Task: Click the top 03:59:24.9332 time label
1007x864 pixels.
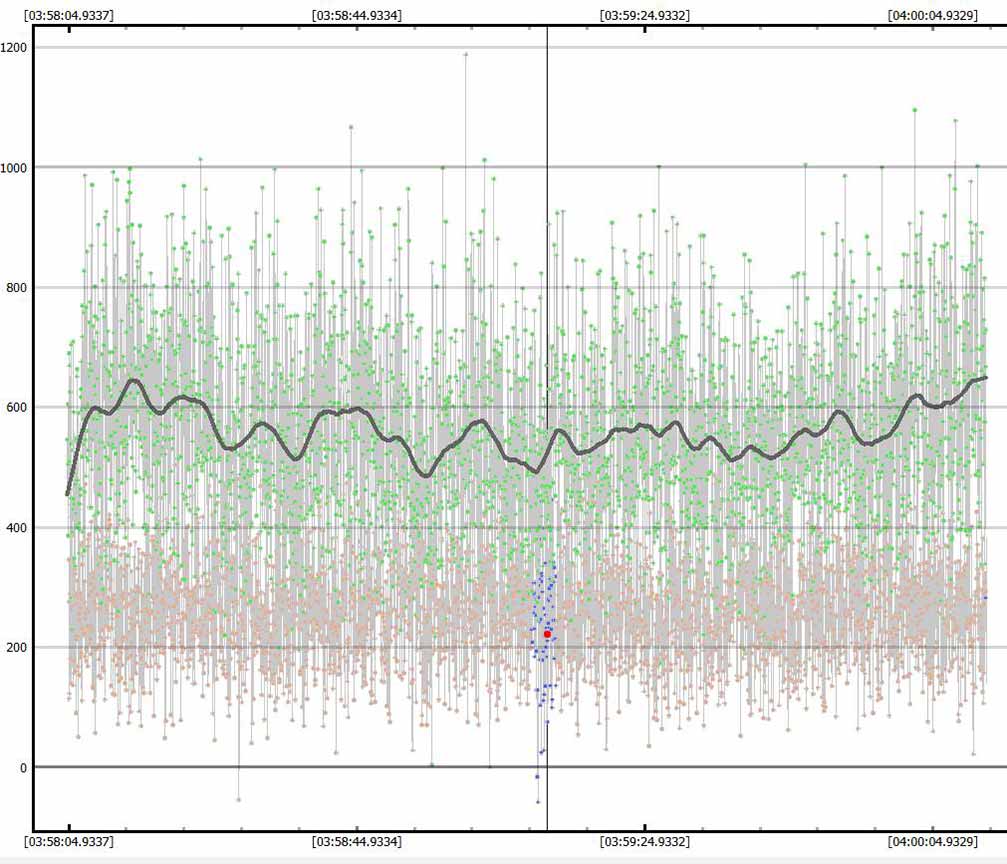Action: tap(644, 16)
